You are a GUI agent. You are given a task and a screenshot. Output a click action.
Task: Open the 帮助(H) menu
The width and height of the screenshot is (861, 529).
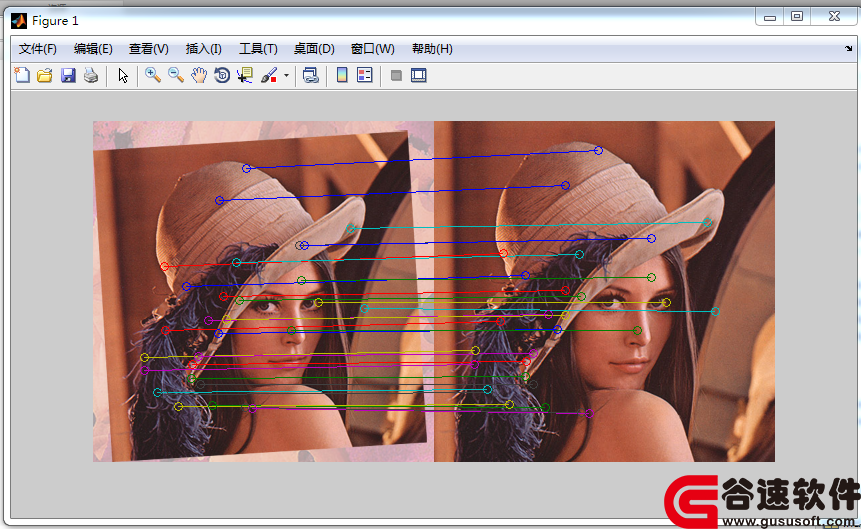tap(432, 49)
